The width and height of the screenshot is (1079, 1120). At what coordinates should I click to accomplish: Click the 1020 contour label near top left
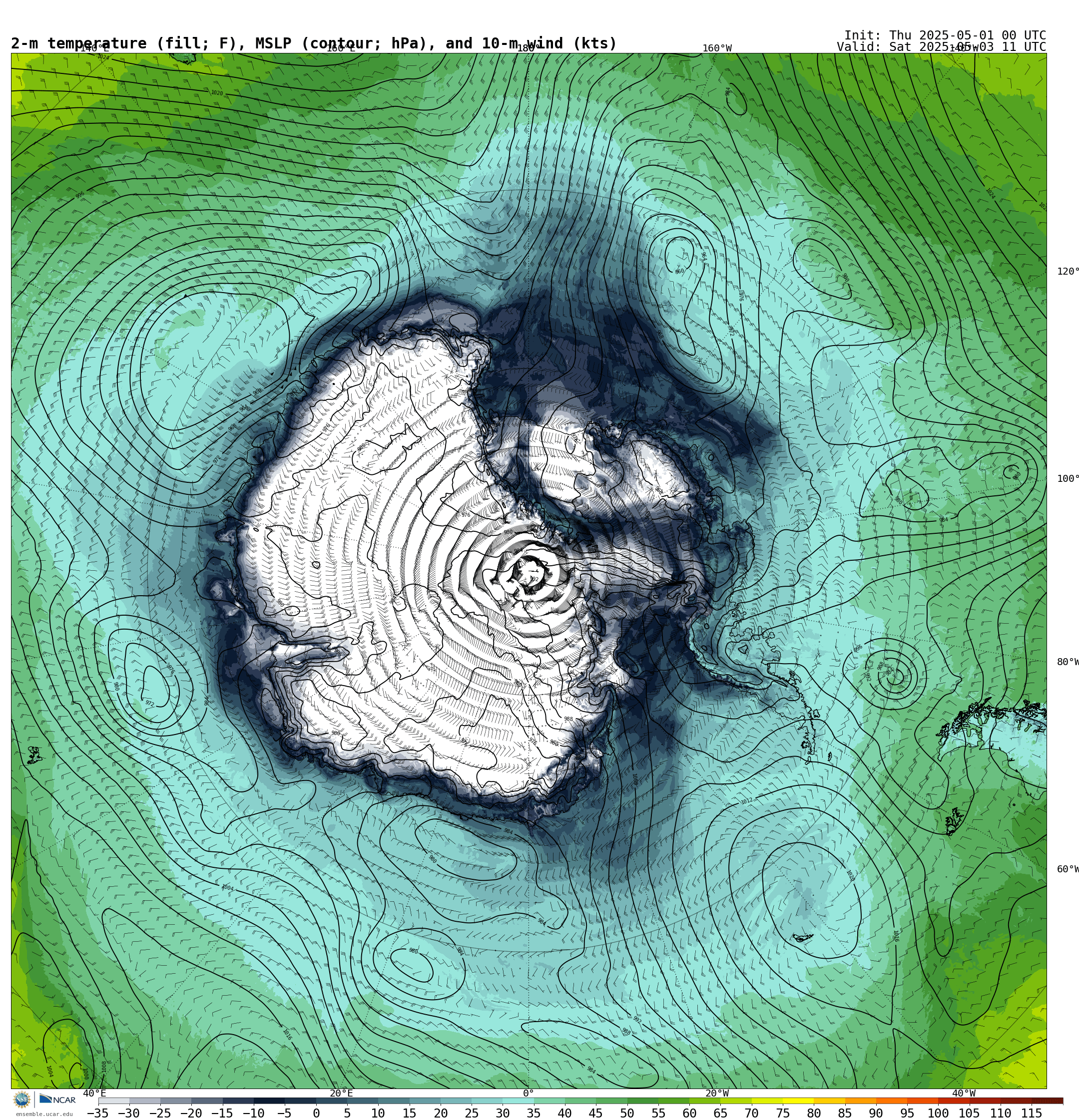217,92
